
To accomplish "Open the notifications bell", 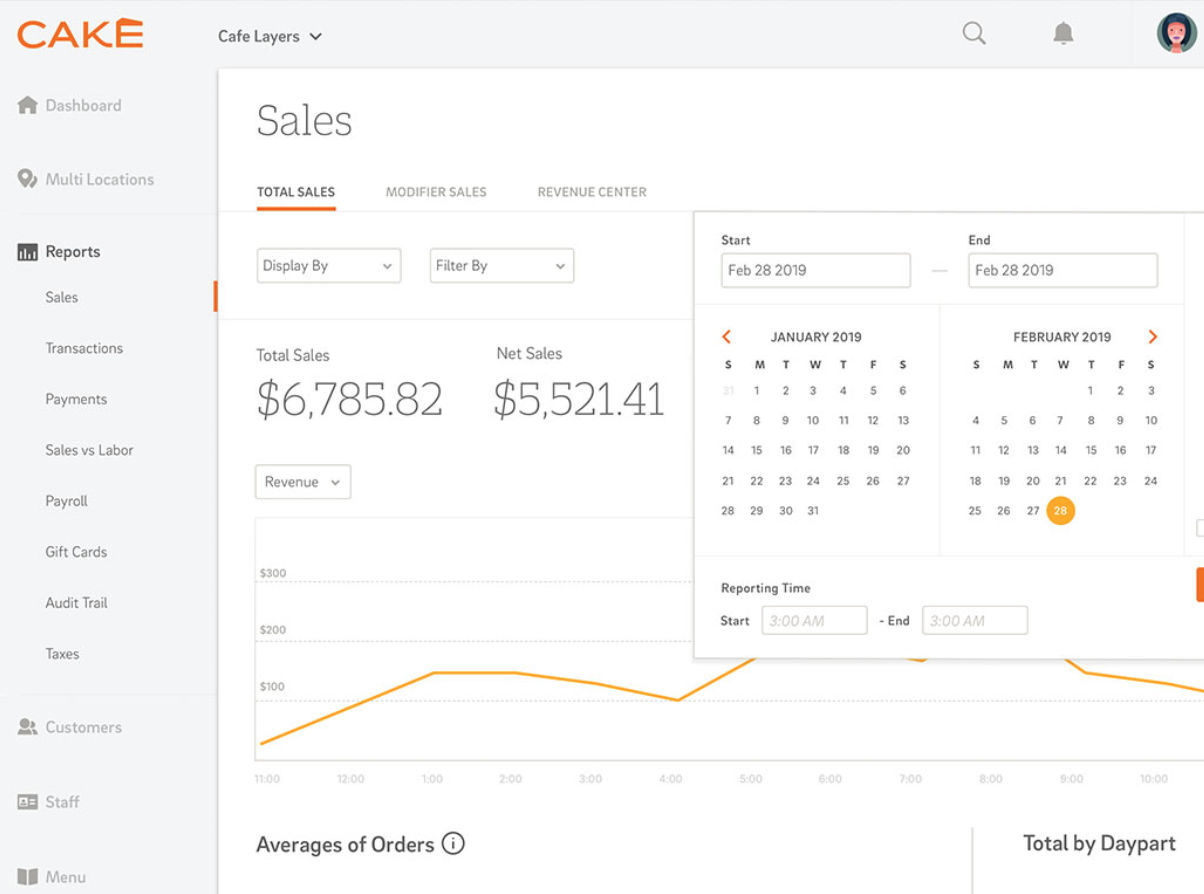I will [x=1063, y=34].
